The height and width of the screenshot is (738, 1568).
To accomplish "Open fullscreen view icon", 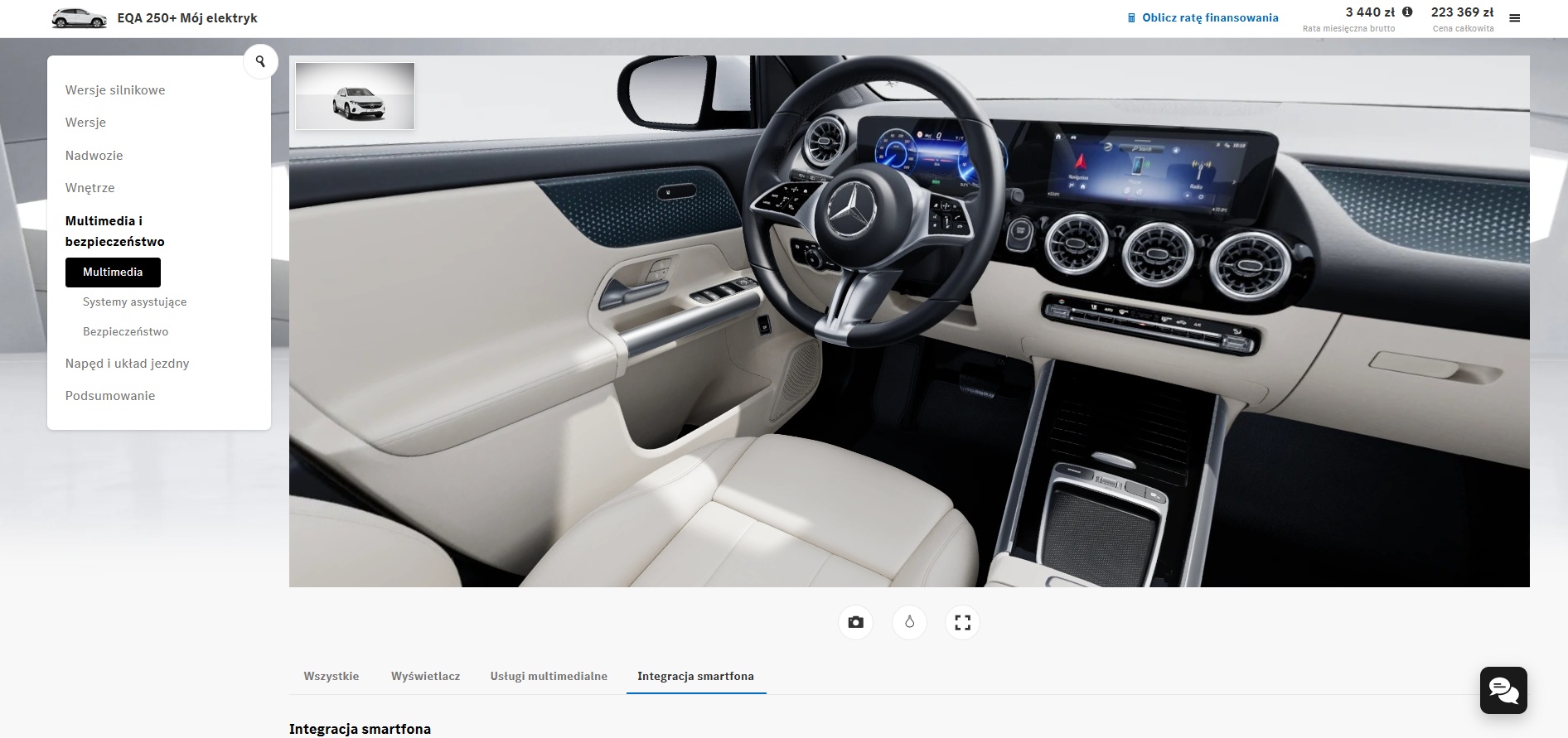I will 962,622.
